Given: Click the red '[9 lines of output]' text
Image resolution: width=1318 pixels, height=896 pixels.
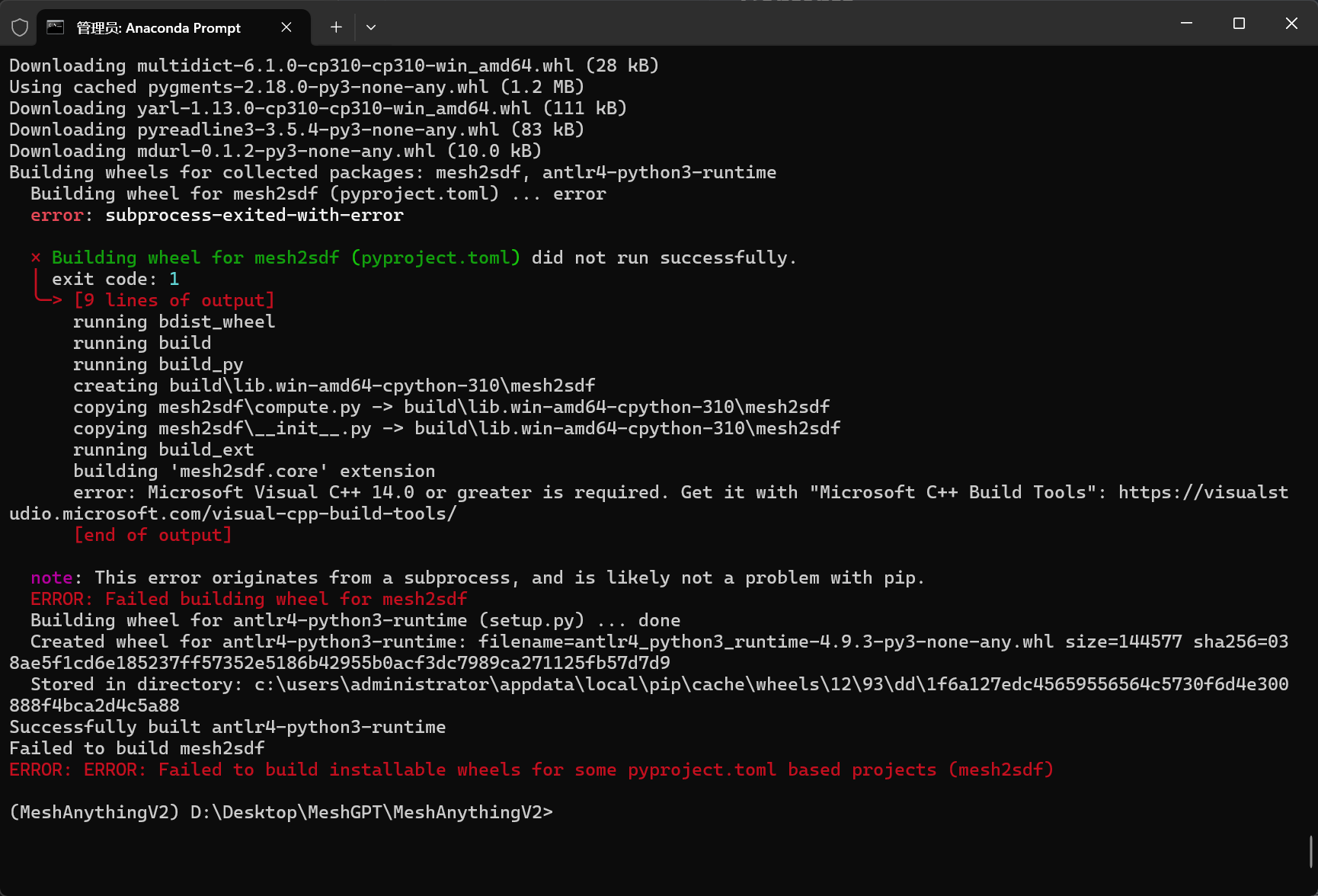Looking at the screenshot, I should [174, 300].
